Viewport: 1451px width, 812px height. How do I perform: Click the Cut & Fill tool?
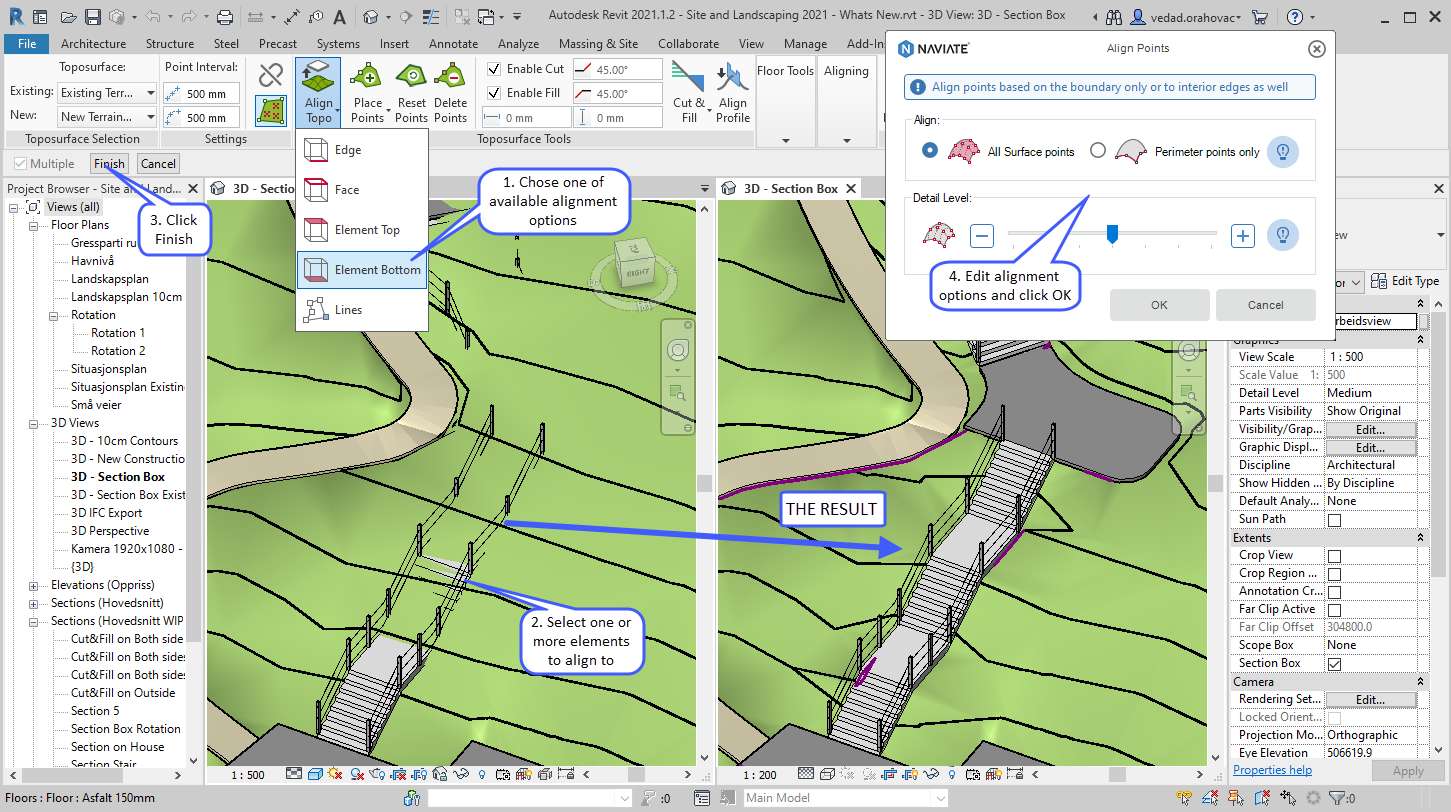(x=689, y=93)
